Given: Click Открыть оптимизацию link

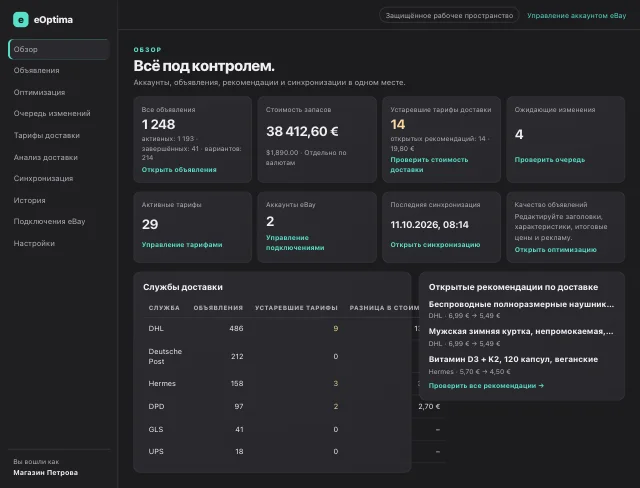Looking at the screenshot, I should click(x=555, y=249).
